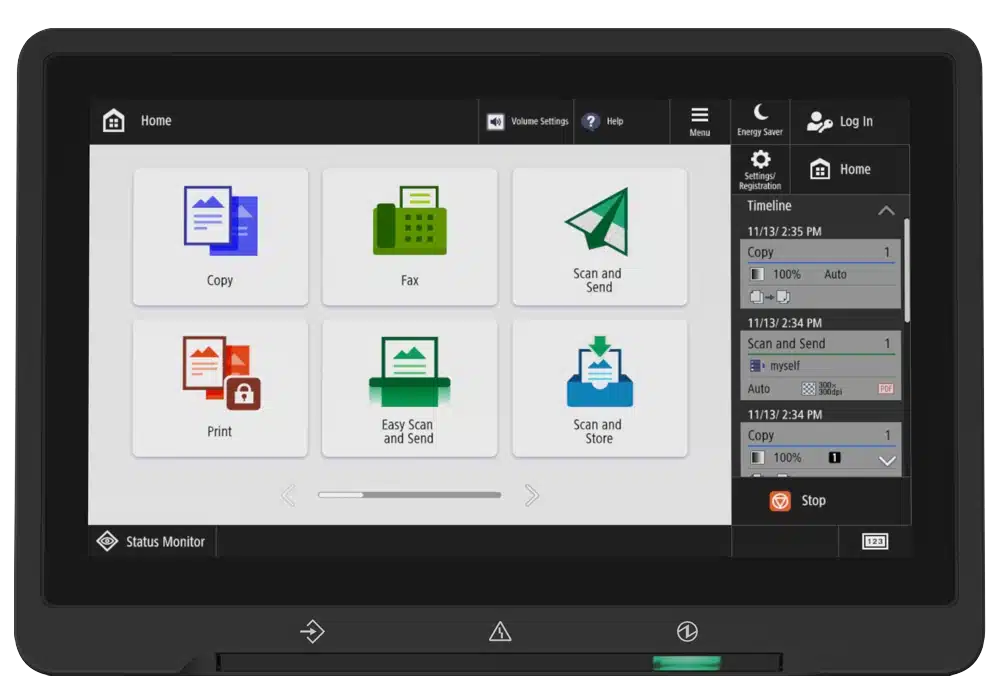Go to previous home page arrow
This screenshot has height=700, width=1000.
[x=288, y=495]
